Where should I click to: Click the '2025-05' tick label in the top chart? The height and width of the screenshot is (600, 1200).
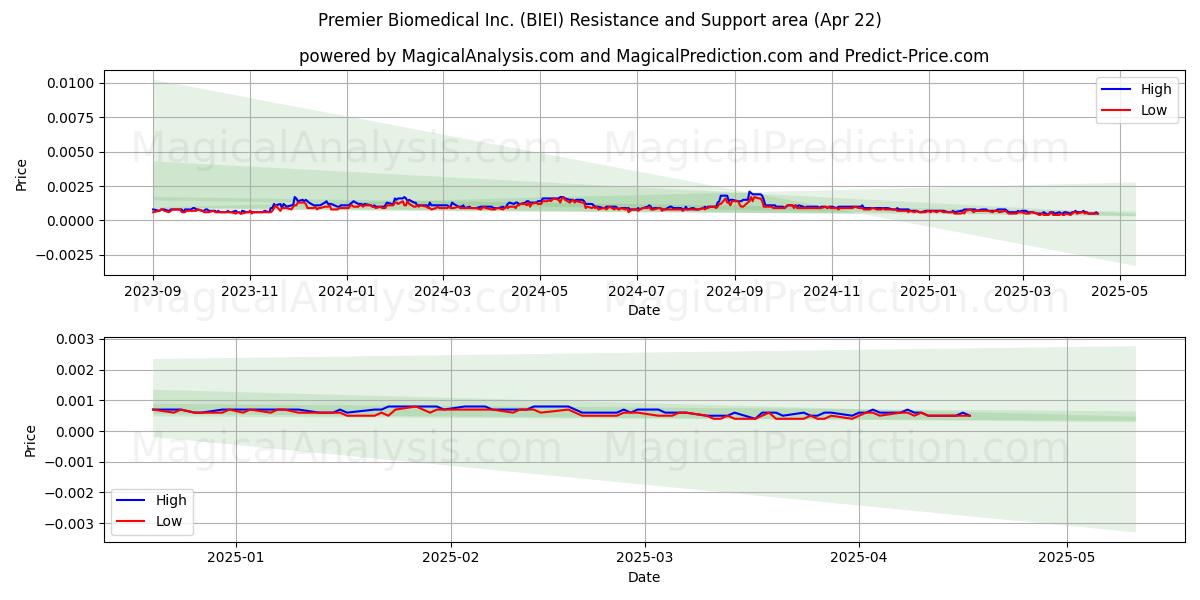[x=1120, y=290]
